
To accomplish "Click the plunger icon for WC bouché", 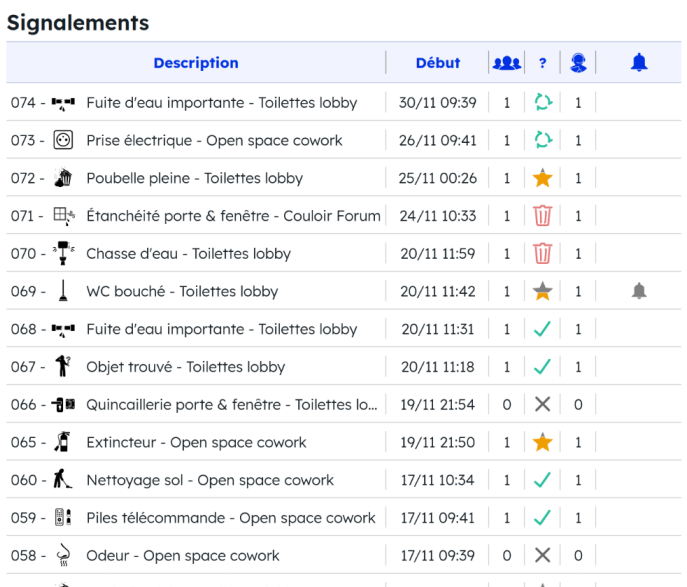I will point(63,292).
